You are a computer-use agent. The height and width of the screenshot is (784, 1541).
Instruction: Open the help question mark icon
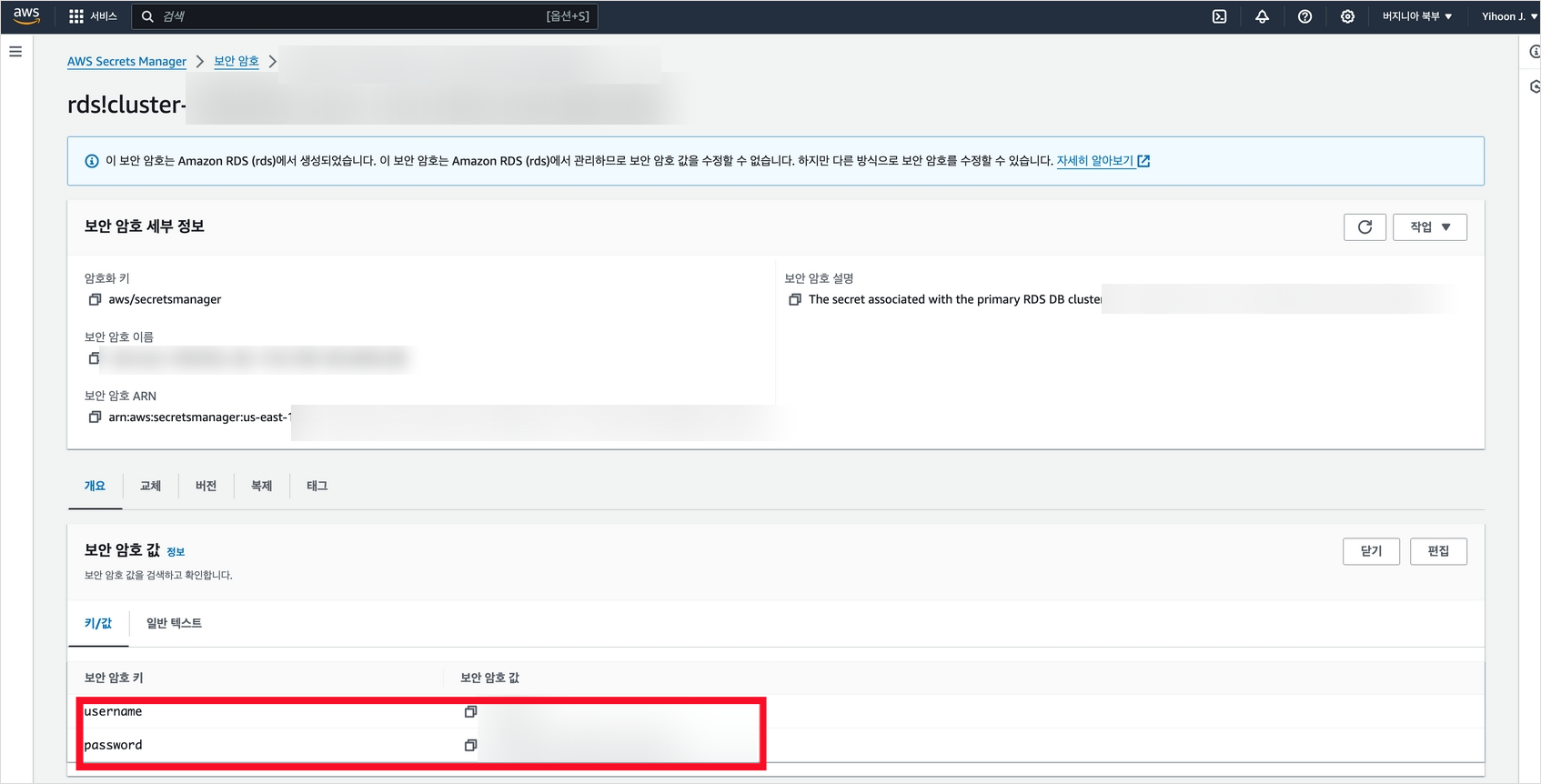1304,16
